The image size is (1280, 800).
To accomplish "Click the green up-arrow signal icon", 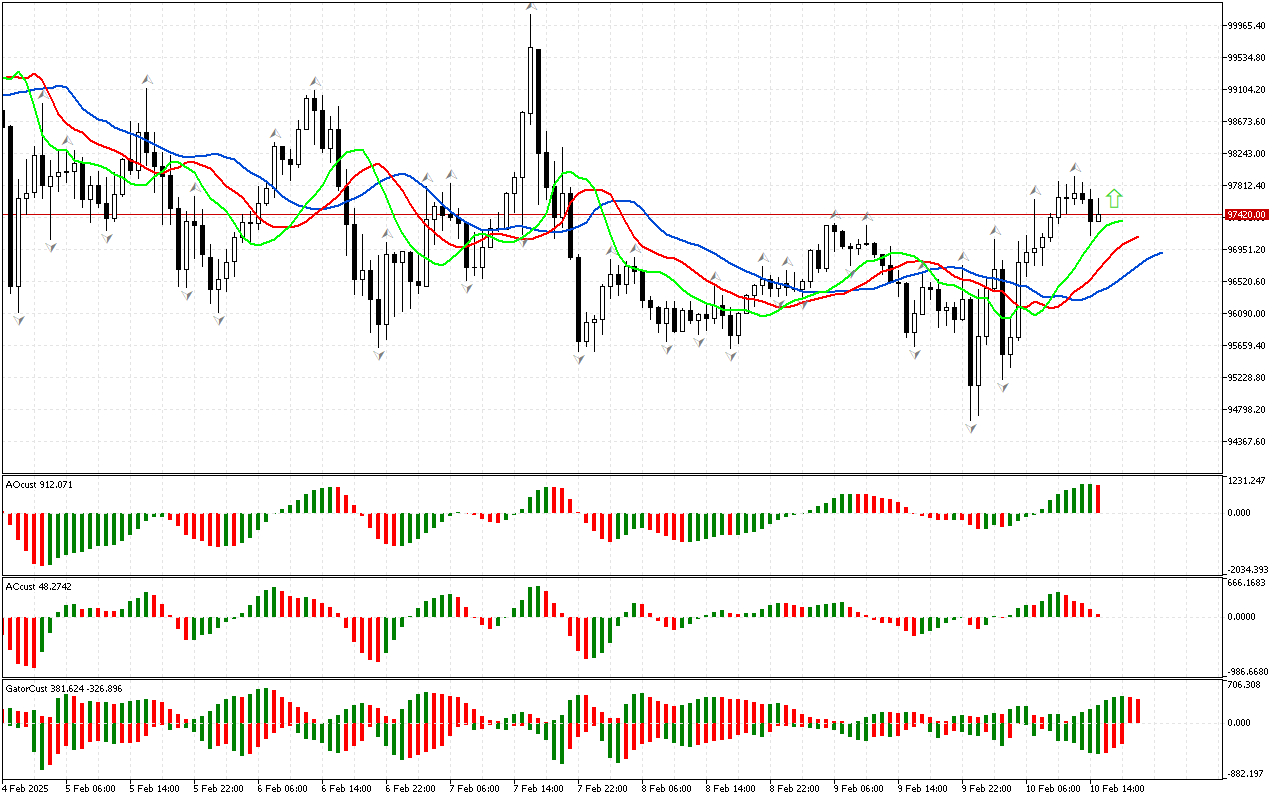I will (1115, 198).
